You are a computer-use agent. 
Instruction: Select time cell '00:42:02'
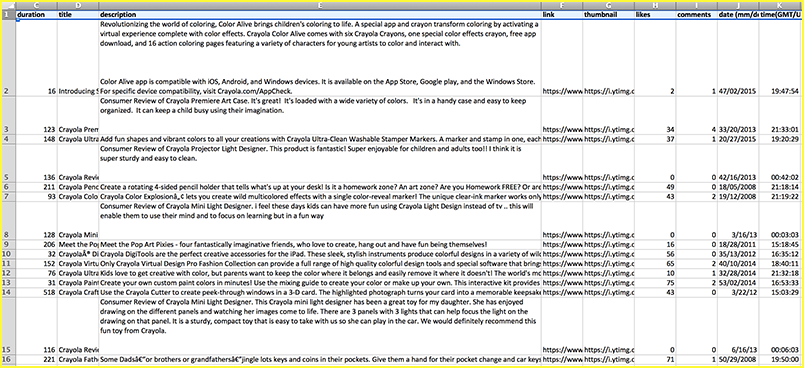coord(780,163)
